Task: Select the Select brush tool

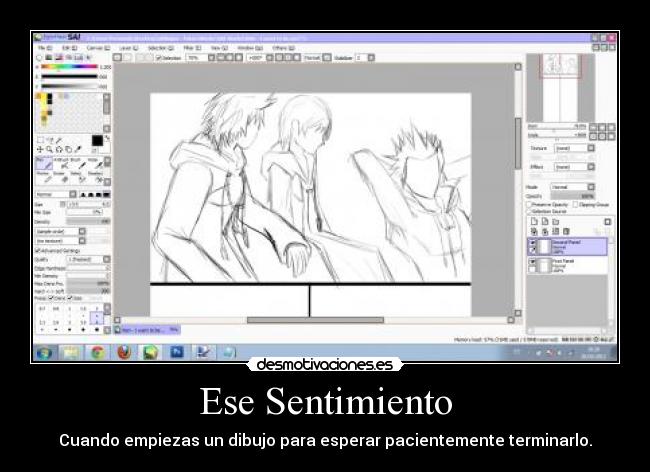Action: click(77, 177)
